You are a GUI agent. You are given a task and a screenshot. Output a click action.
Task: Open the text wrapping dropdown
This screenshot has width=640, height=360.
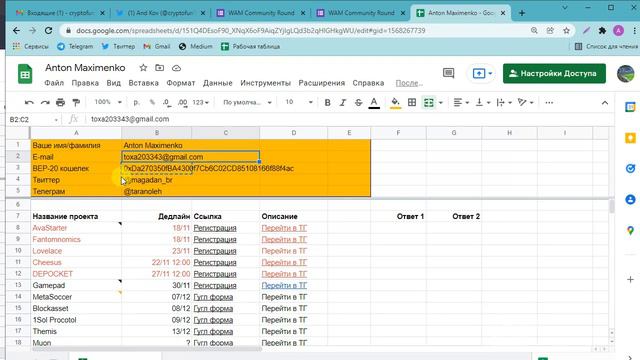click(504, 102)
